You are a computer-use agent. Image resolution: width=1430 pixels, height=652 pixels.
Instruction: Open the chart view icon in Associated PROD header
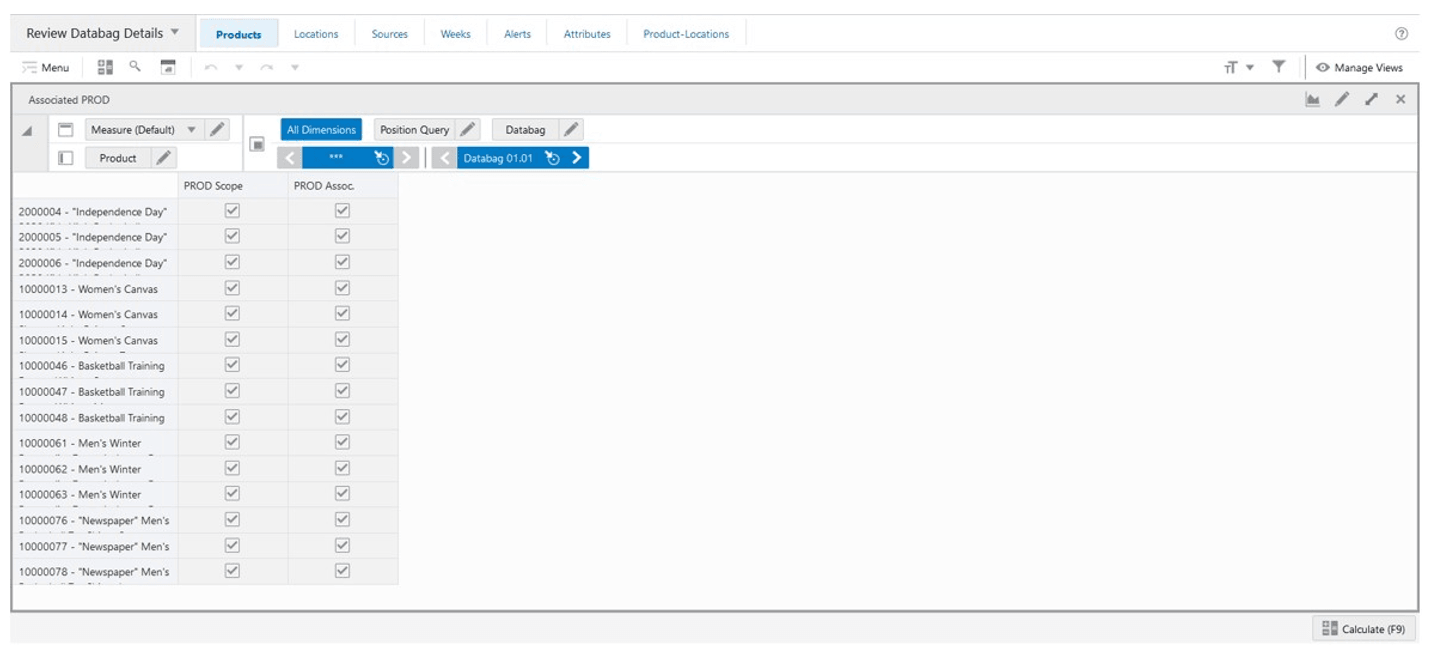[x=1313, y=100]
